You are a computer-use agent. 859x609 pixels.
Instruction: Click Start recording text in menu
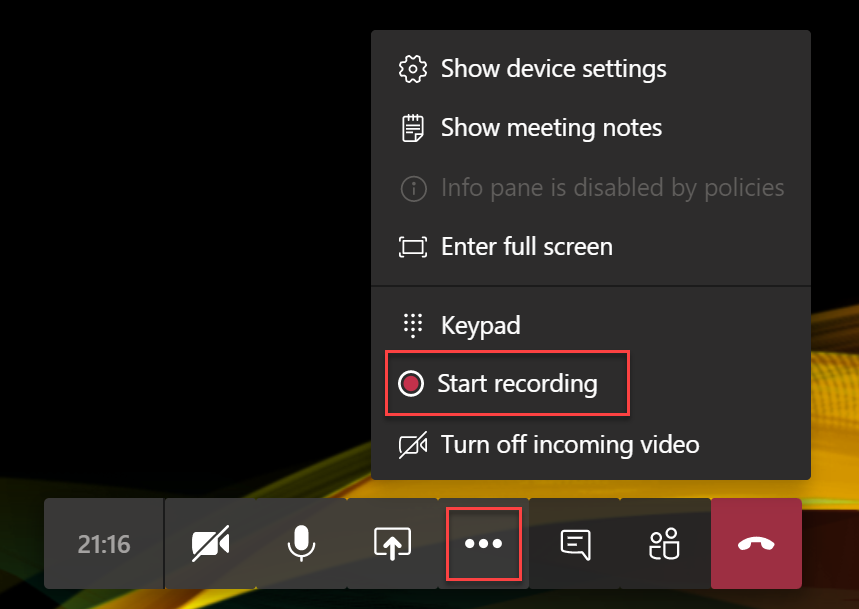(517, 383)
